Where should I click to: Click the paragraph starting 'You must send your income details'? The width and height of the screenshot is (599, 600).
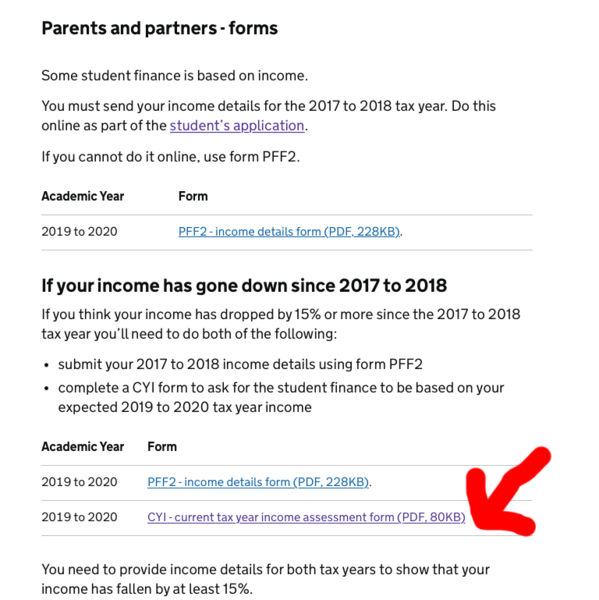tap(268, 116)
